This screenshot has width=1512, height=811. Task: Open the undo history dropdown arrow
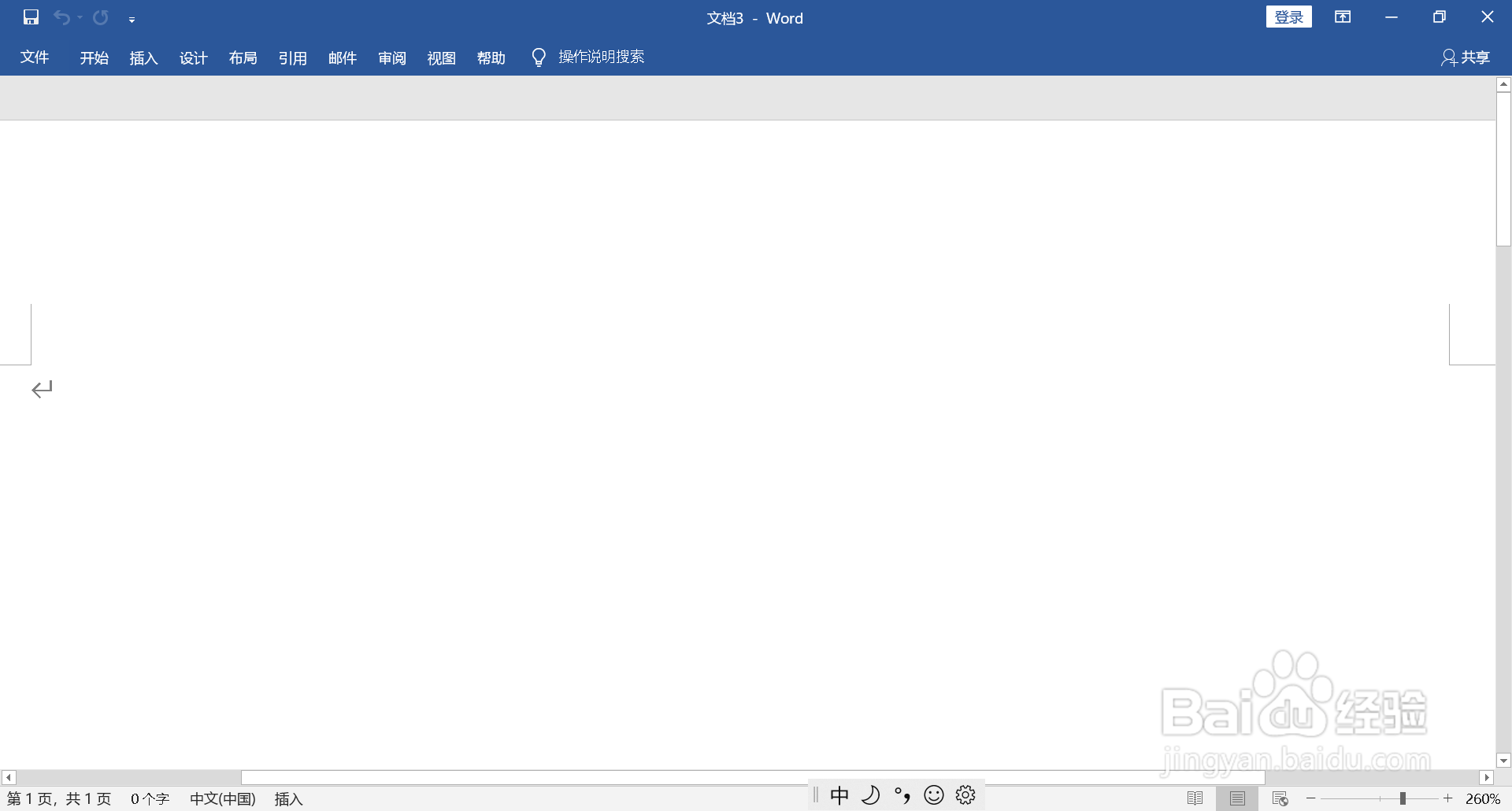coord(80,17)
